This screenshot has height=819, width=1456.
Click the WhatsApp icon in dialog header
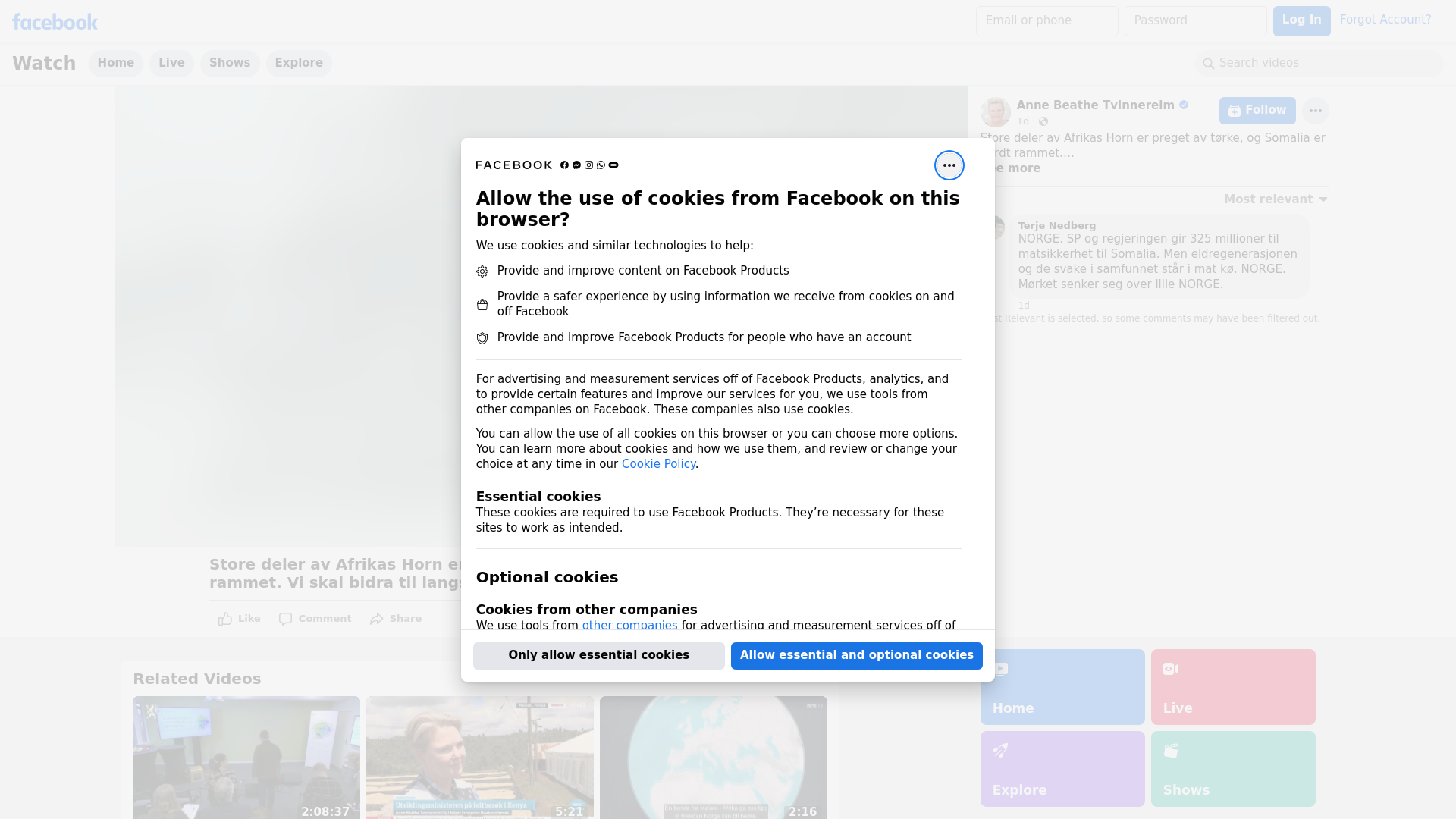pyautogui.click(x=601, y=165)
